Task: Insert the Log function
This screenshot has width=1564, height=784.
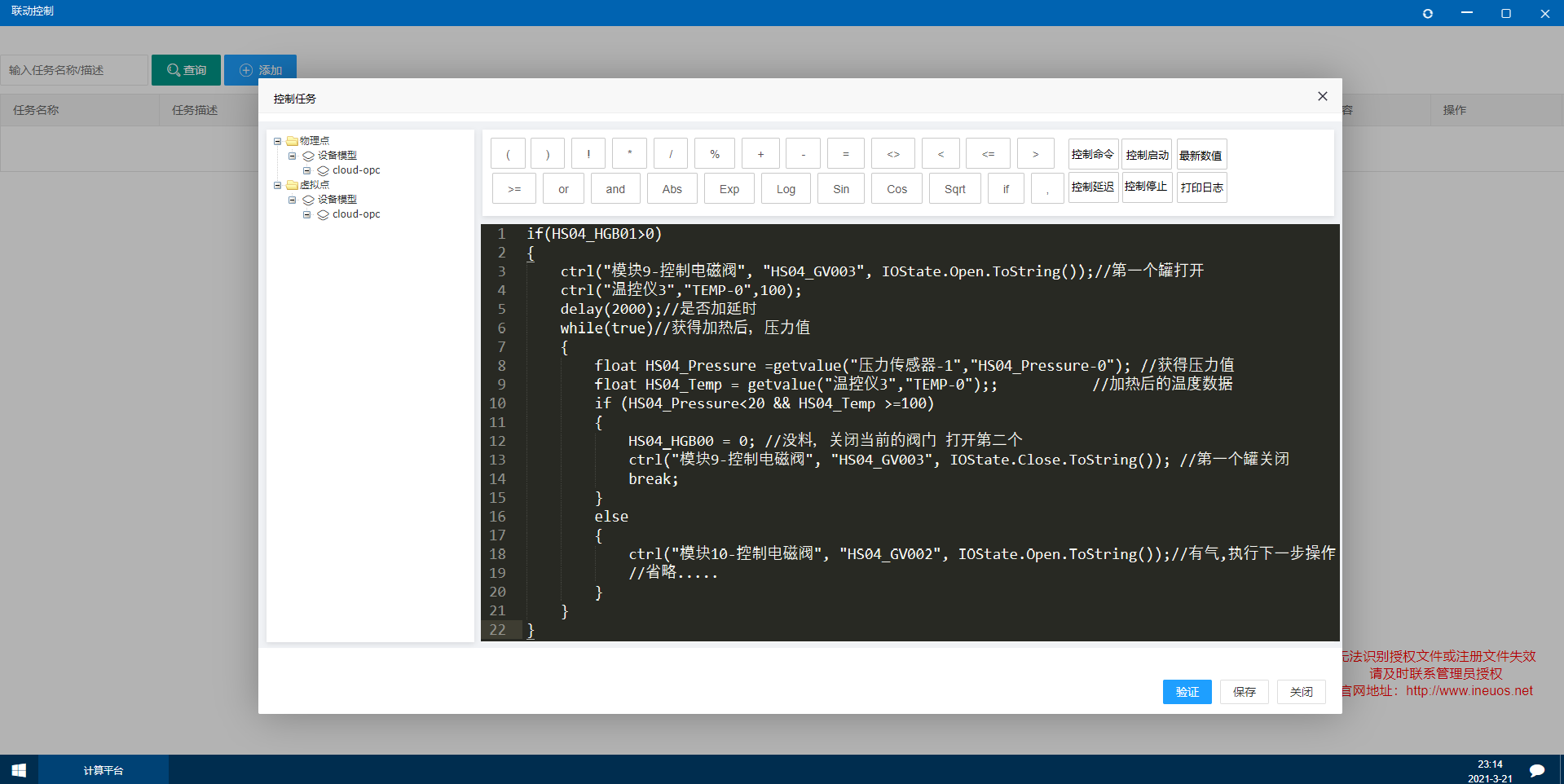Action: pyautogui.click(x=786, y=189)
